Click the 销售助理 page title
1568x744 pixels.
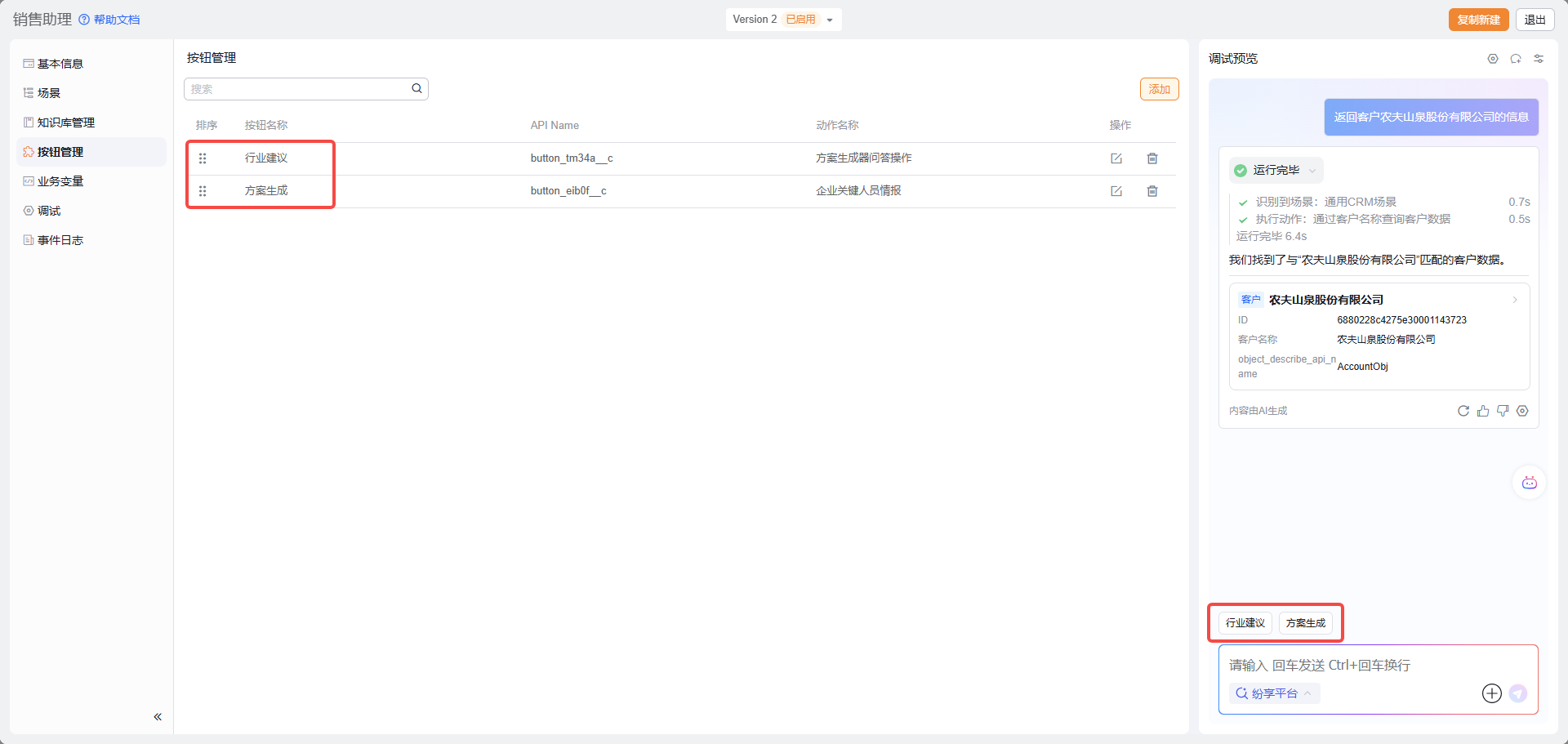pos(42,20)
